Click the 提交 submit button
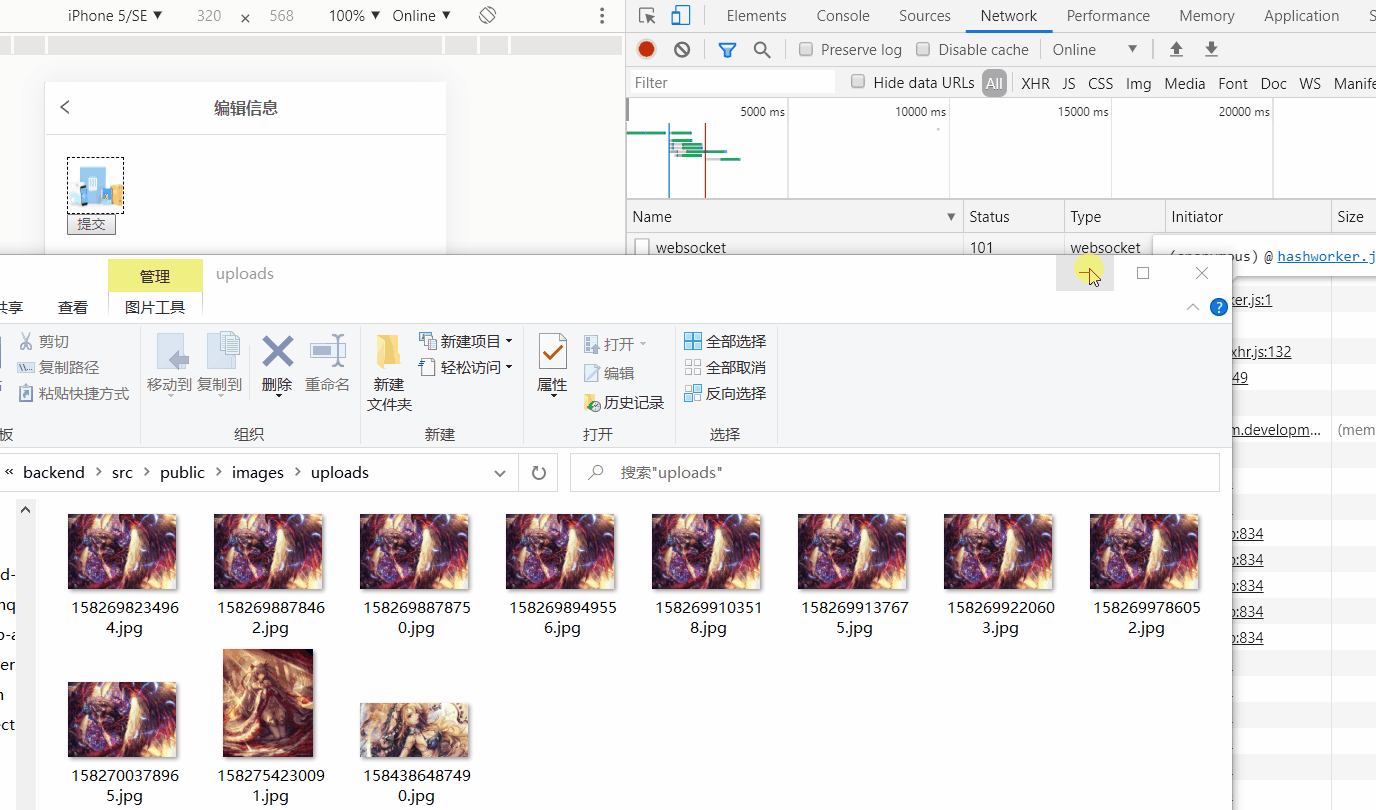Viewport: 1376px width, 810px height. tap(91, 224)
